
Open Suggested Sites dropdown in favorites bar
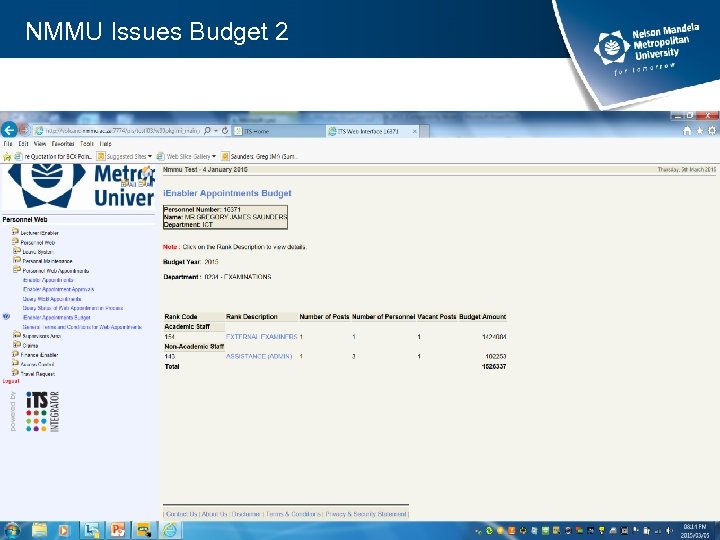pos(124,157)
